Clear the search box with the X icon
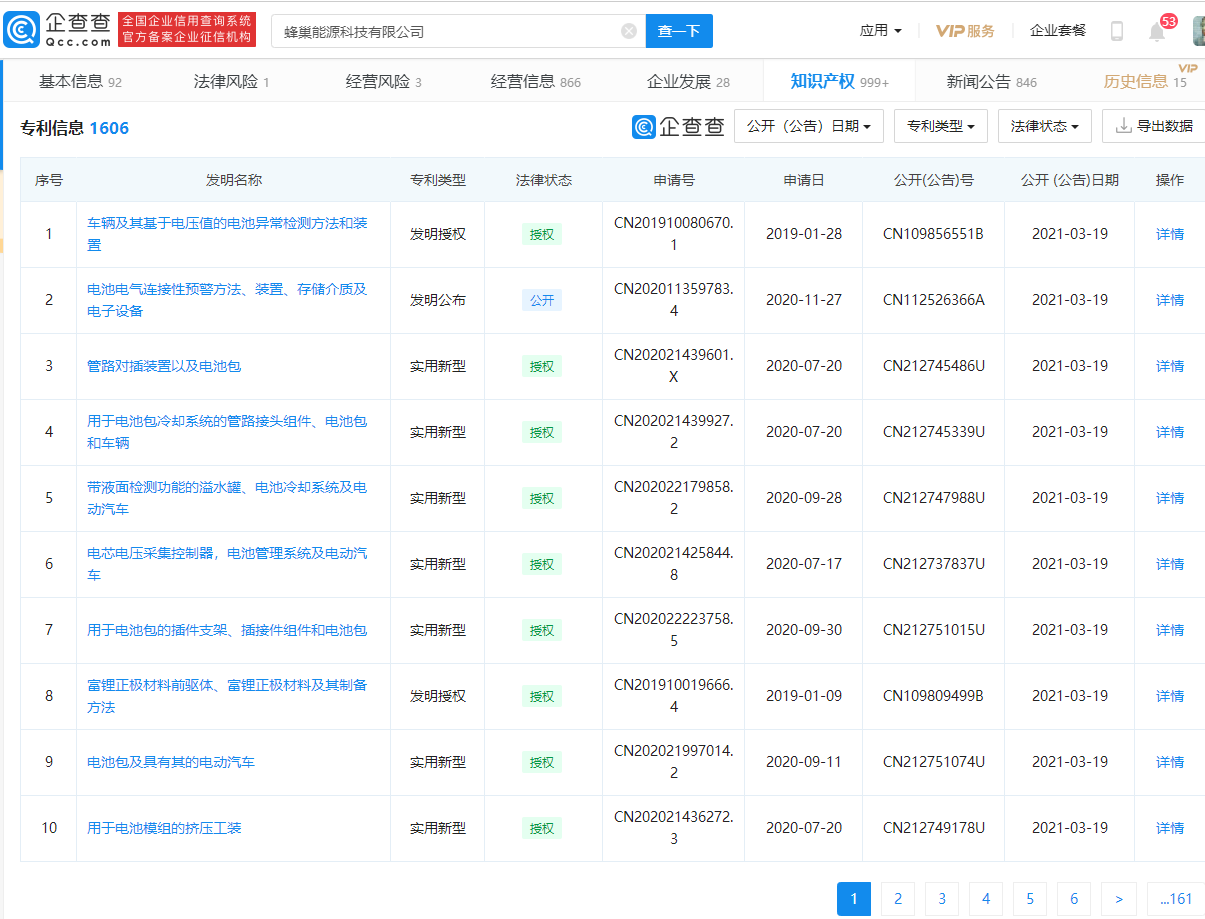 pos(629,31)
